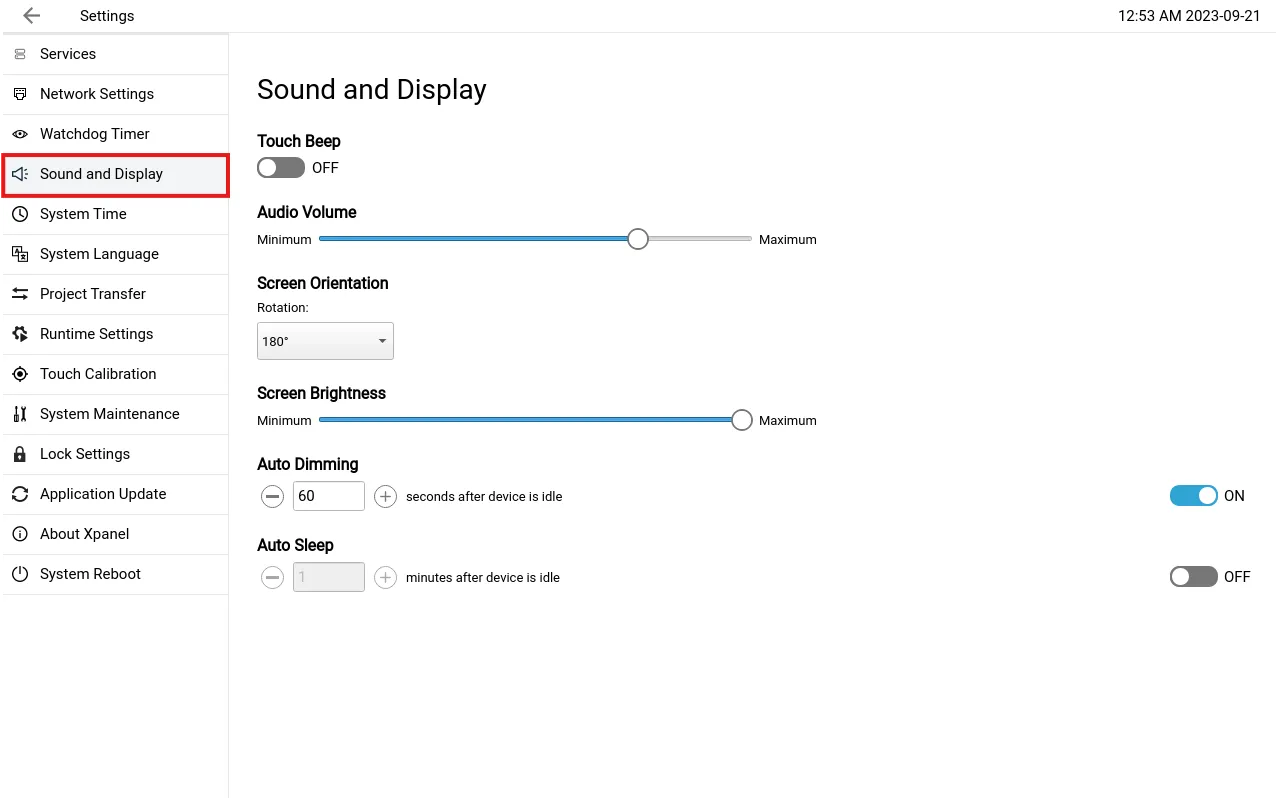This screenshot has width=1276, height=798.
Task: Click the Auto Dimming seconds input field
Action: tap(328, 496)
